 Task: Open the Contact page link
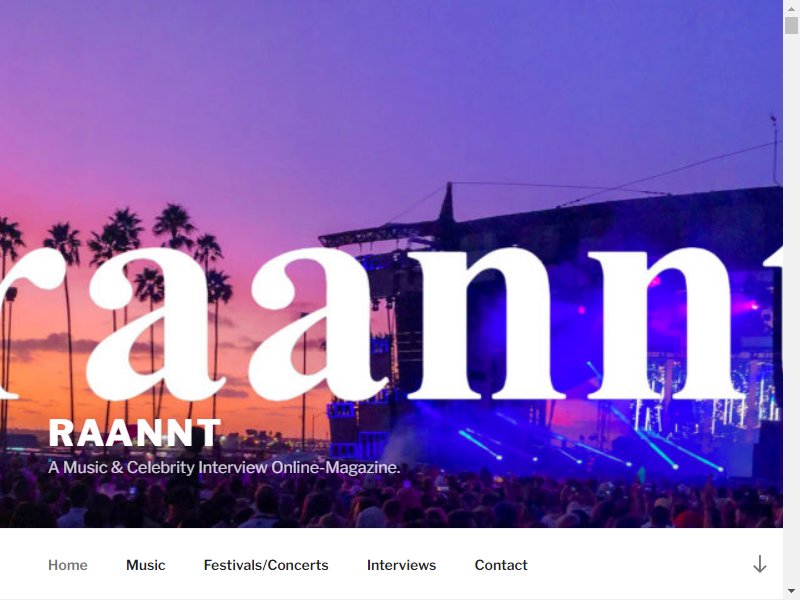point(501,565)
